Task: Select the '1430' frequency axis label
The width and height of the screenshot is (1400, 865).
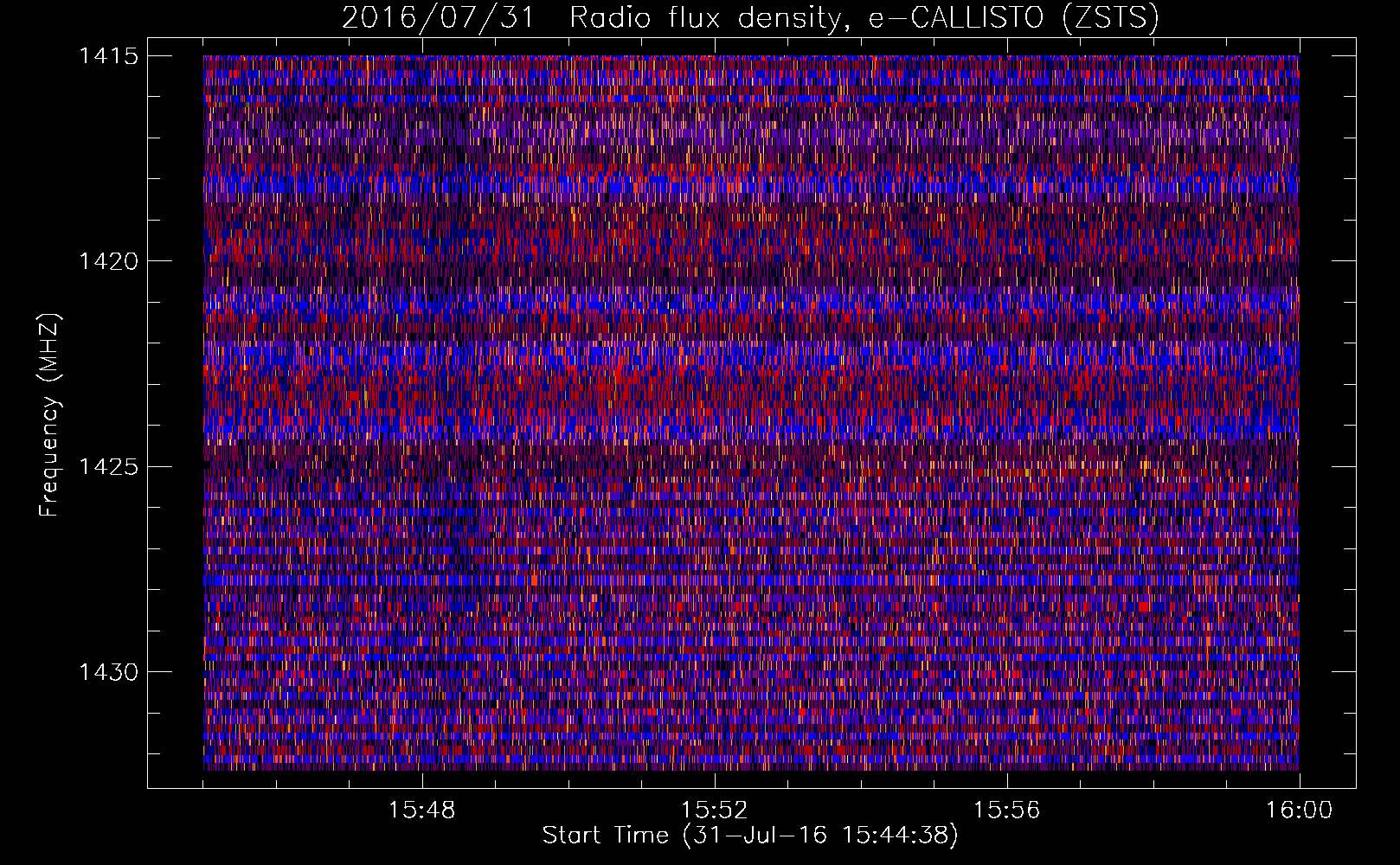Action: click(108, 672)
